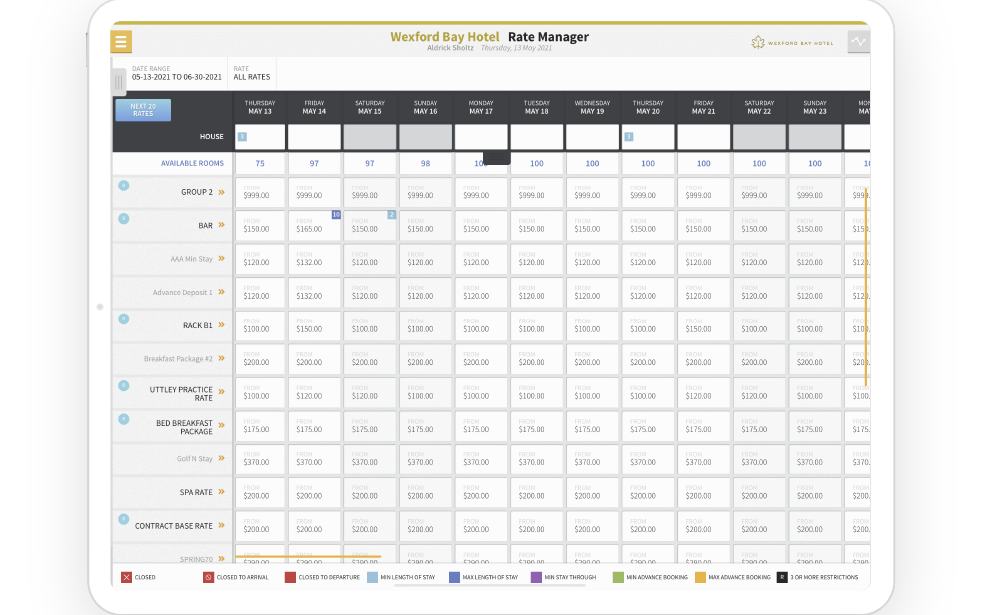Click the House cell for Tuesday May 18
The image size is (983, 615).
click(537, 137)
